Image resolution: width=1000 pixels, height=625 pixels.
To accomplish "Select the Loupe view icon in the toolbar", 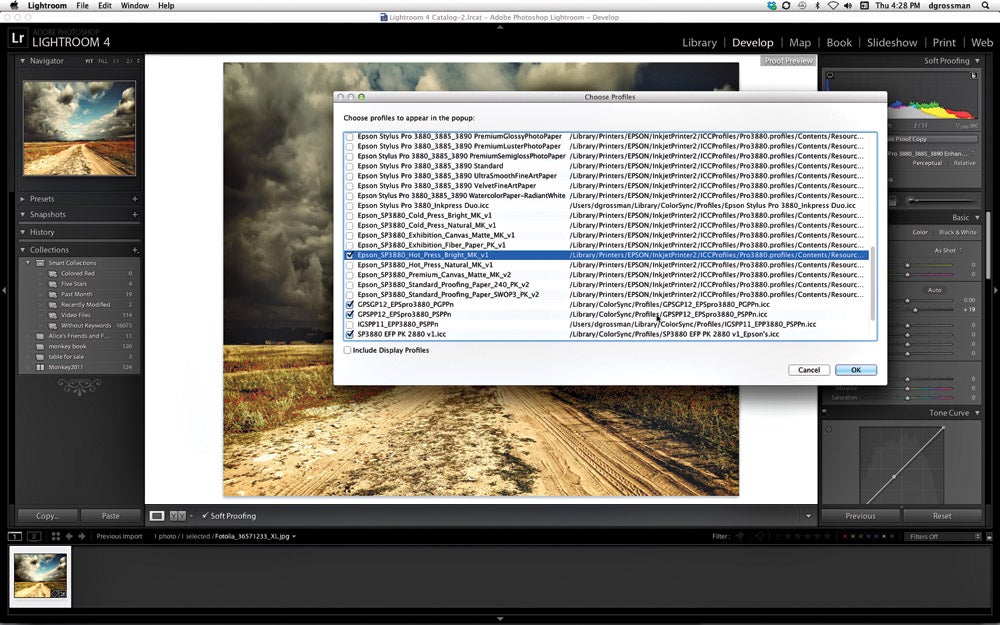I will click(157, 516).
